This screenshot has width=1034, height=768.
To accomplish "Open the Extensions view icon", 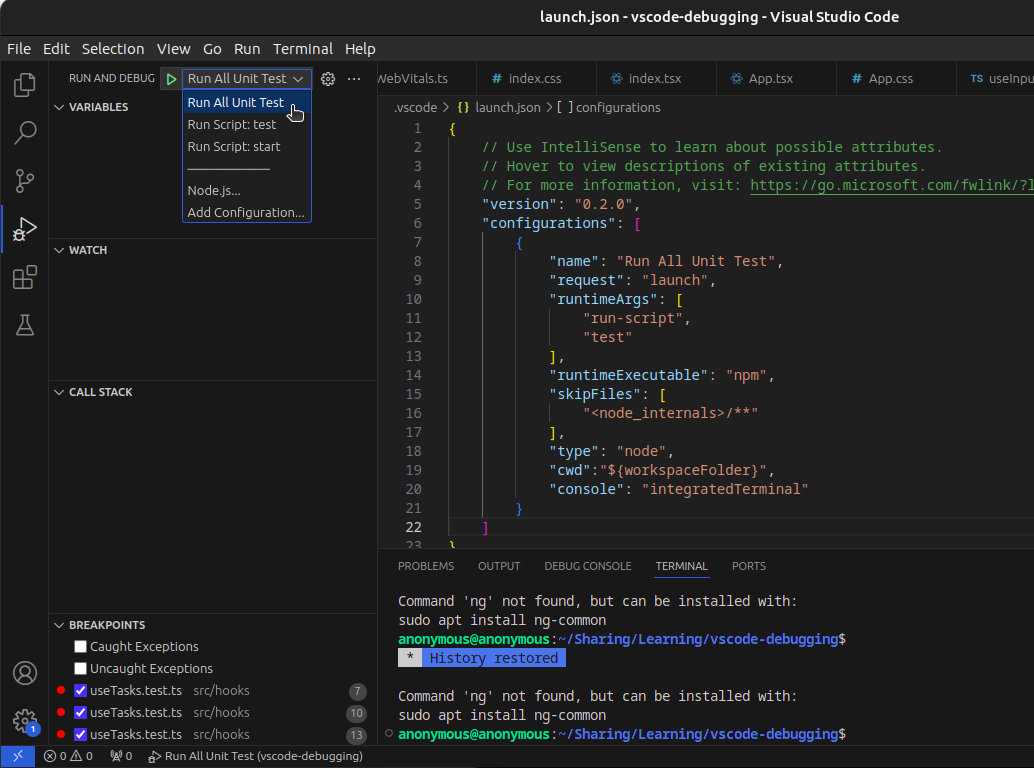I will (25, 277).
